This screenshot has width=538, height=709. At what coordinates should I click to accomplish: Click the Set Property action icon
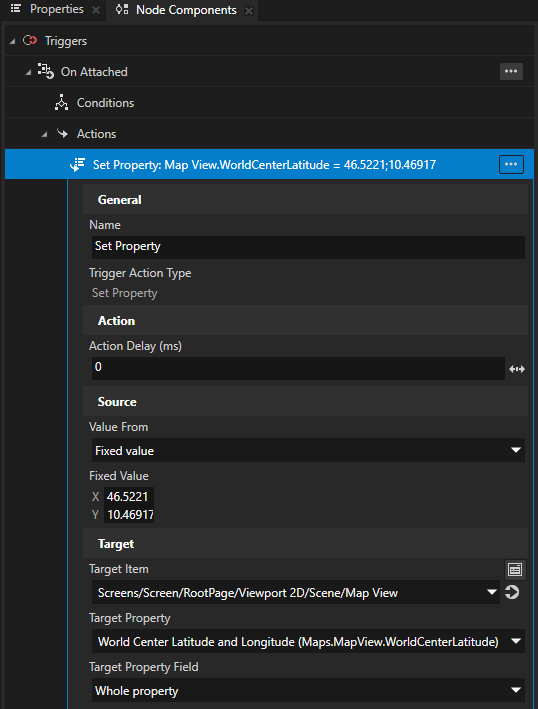(77, 165)
